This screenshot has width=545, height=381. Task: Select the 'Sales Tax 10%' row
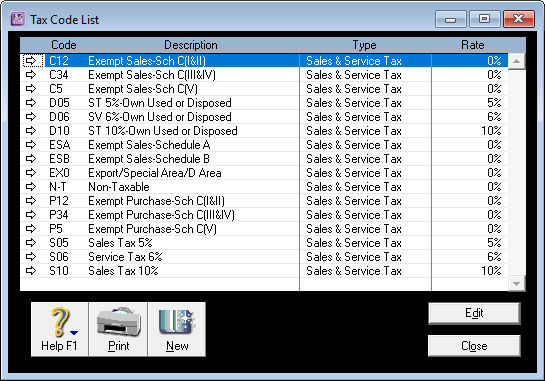click(264, 271)
